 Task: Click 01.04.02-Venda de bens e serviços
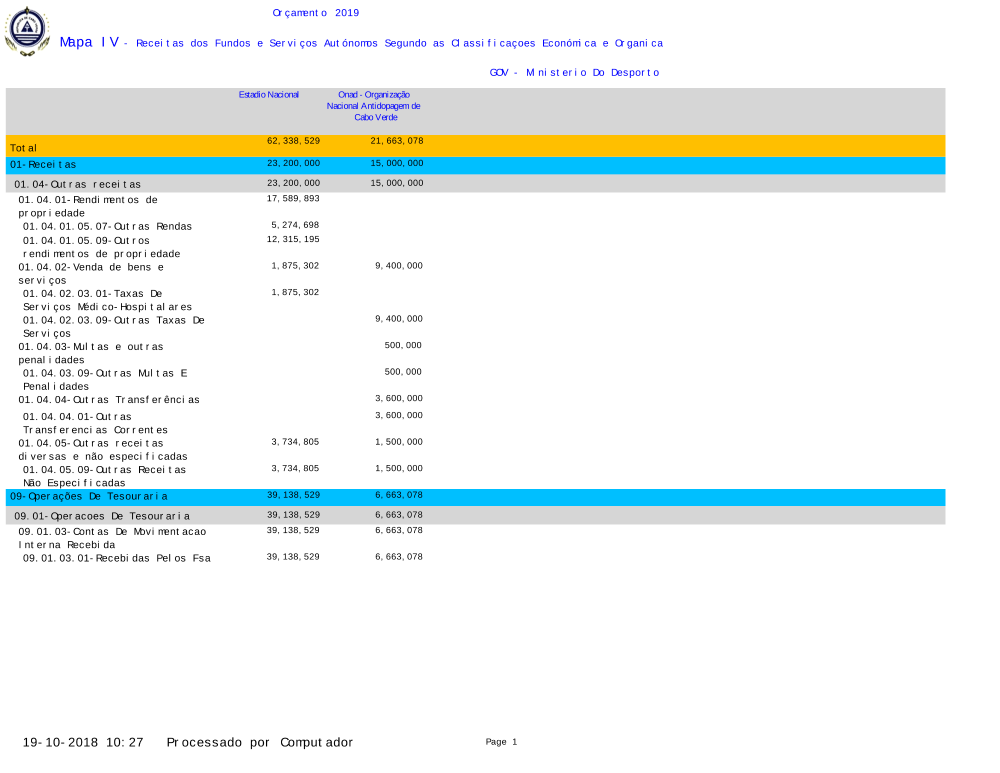90,273
